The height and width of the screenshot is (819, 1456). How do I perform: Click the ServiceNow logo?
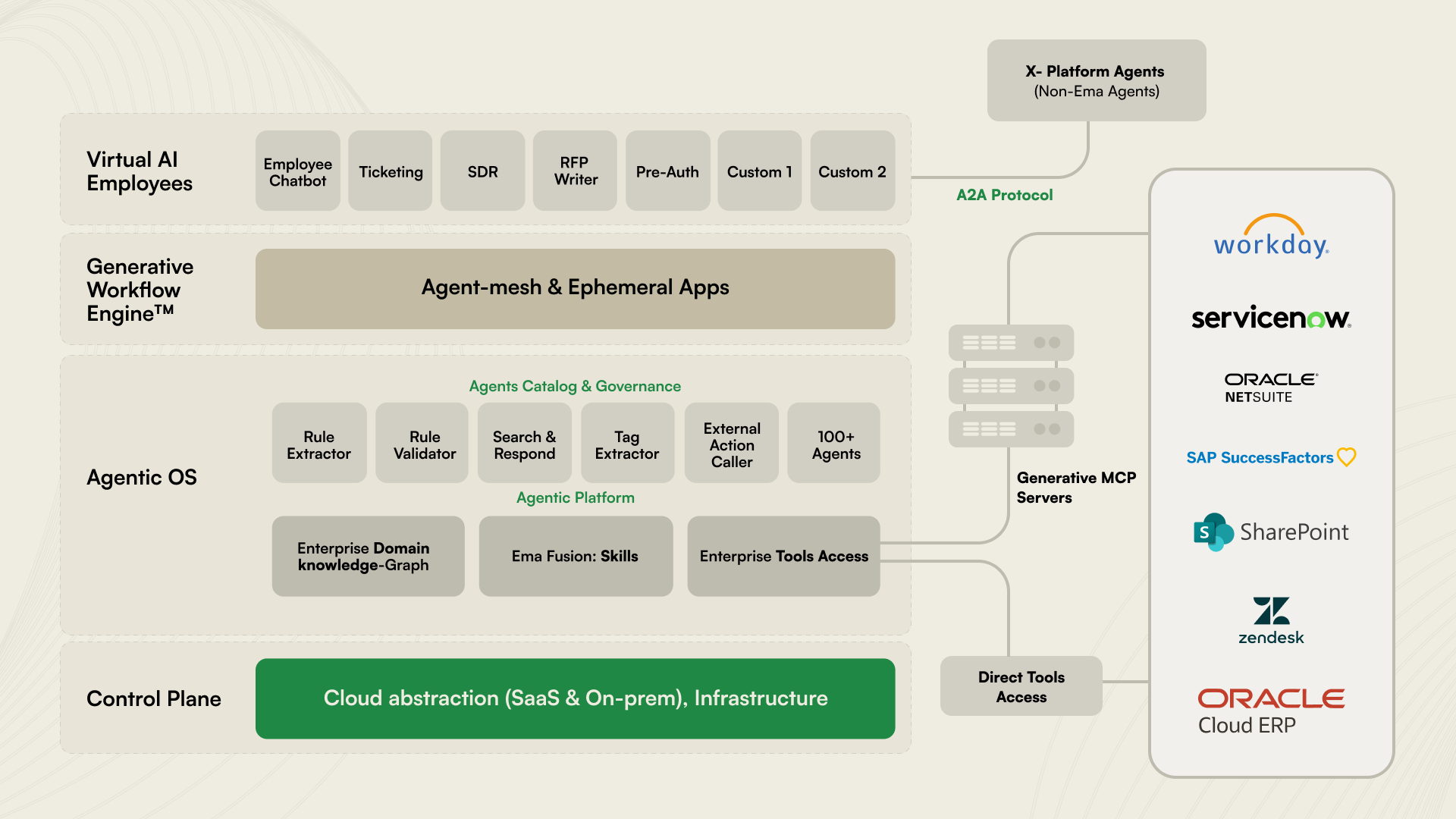(x=1271, y=318)
